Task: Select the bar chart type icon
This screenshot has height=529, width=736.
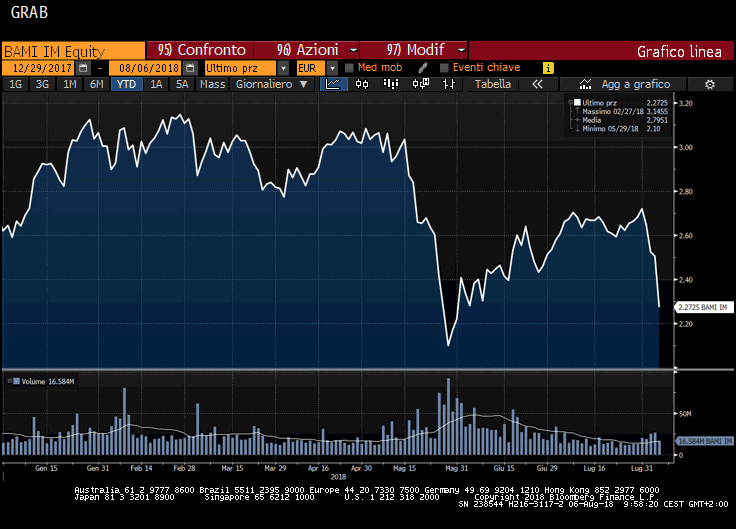Action: point(391,84)
